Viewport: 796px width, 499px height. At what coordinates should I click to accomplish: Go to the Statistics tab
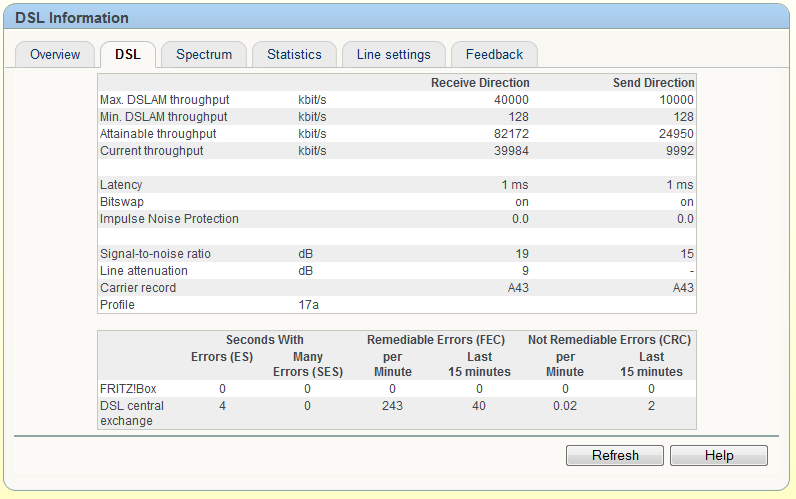coord(294,54)
